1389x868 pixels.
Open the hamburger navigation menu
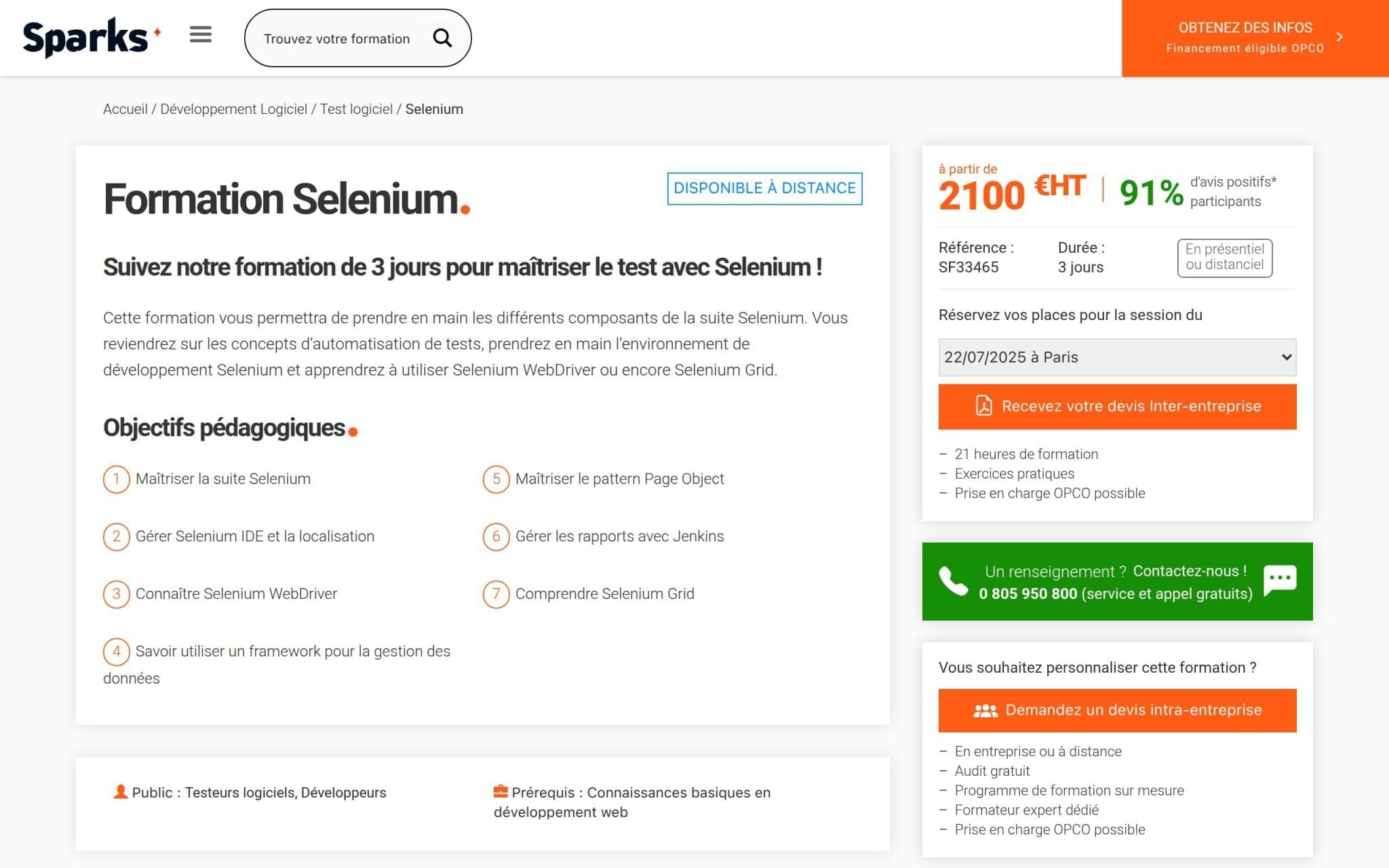tap(200, 35)
